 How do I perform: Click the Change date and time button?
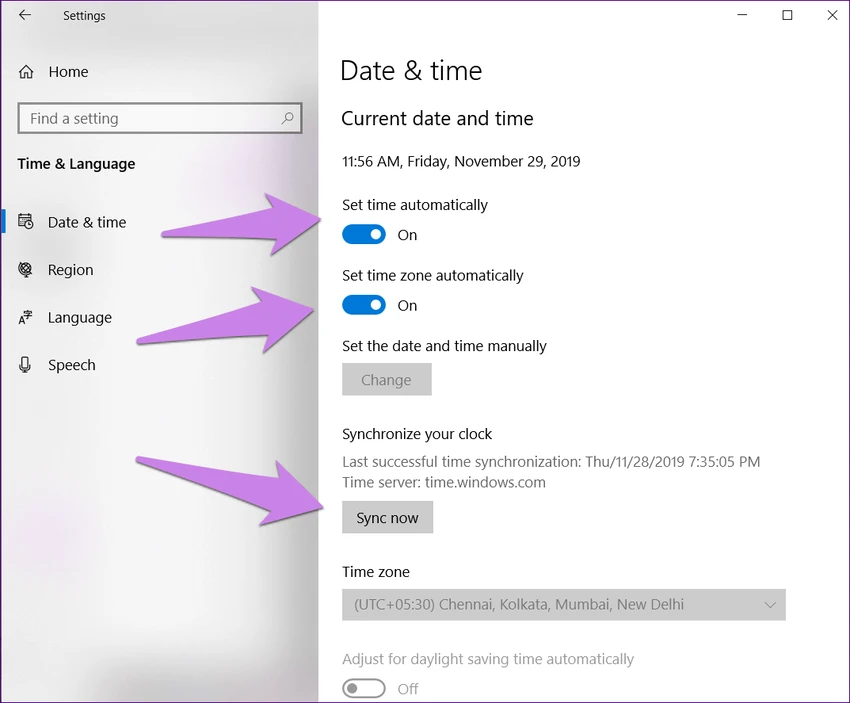pos(387,379)
